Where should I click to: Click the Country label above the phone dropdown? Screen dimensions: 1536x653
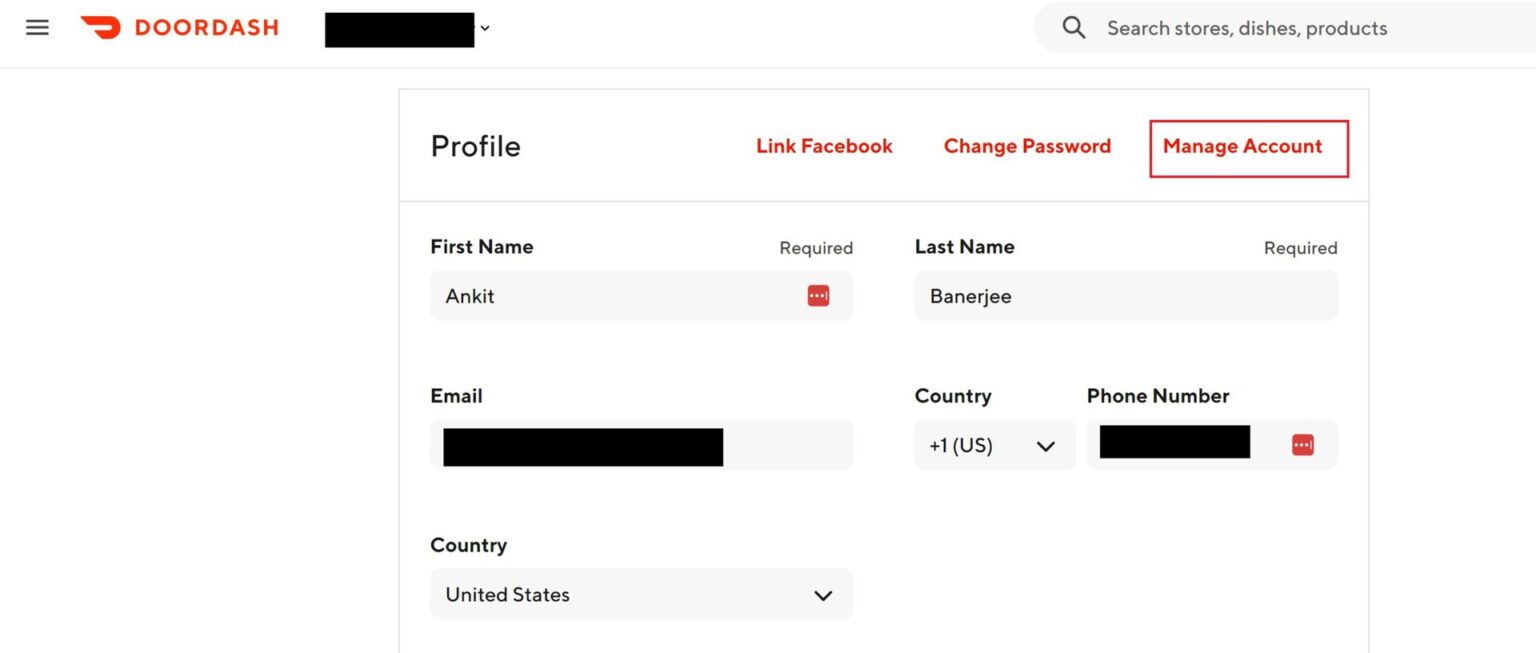[x=952, y=396]
